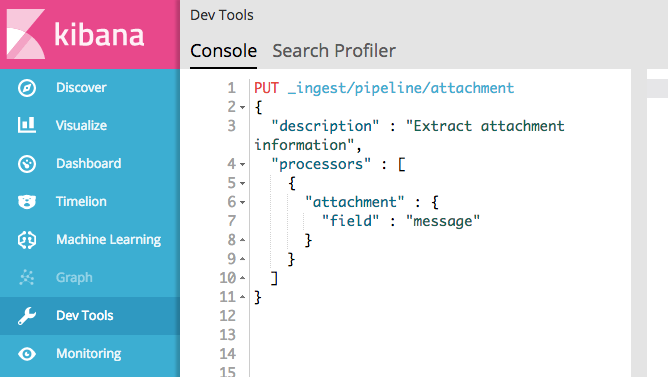The width and height of the screenshot is (668, 377).
Task: Switch to the Console tab
Action: click(x=223, y=51)
